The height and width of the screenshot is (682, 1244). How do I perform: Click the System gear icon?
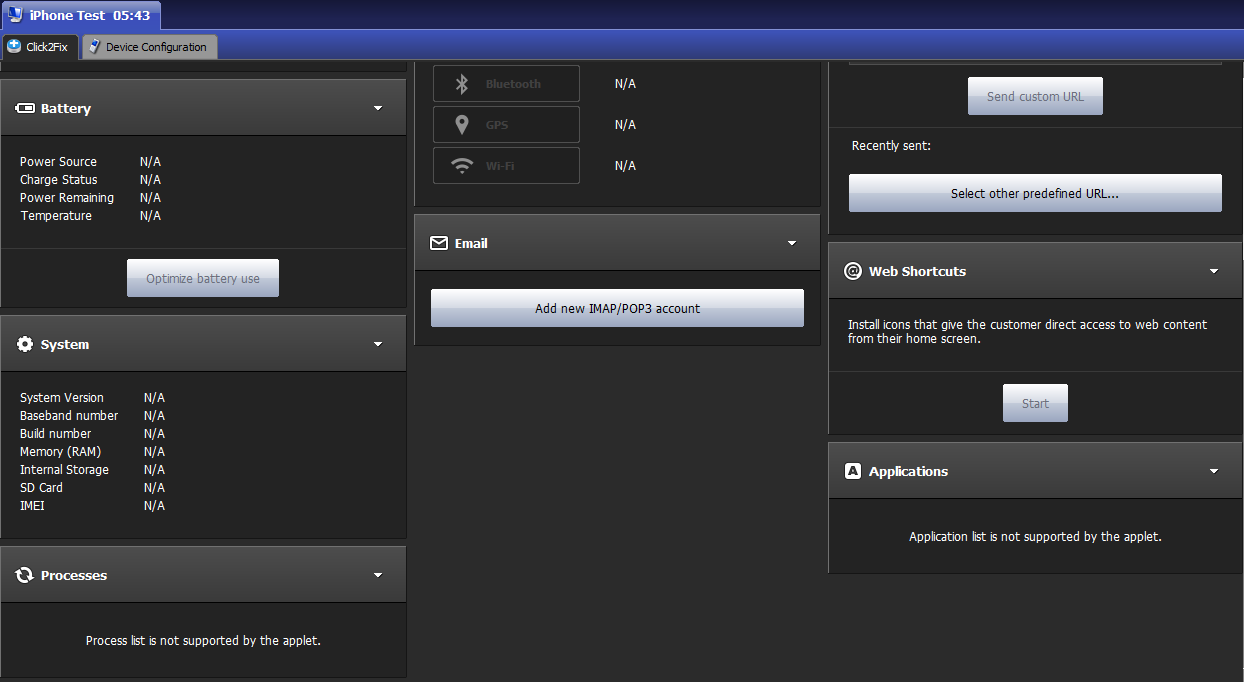pyautogui.click(x=25, y=343)
